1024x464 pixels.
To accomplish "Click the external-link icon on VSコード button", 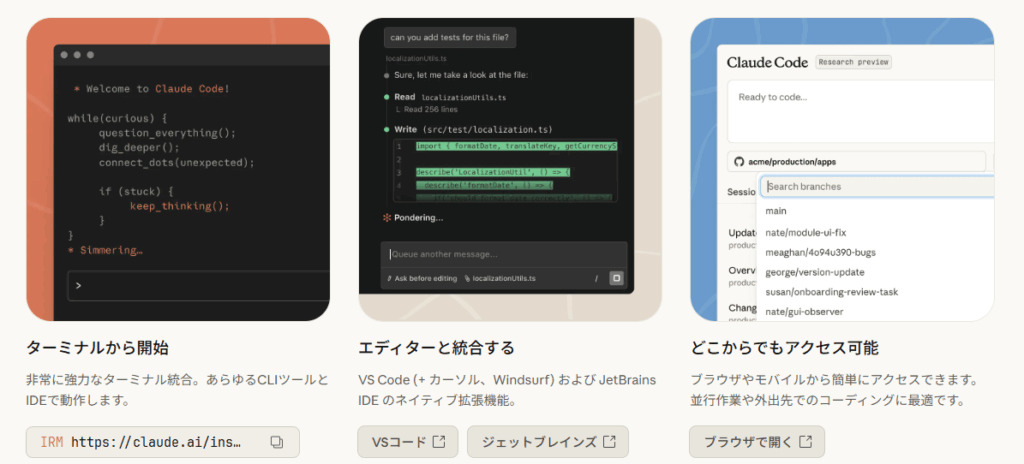I will click(x=438, y=441).
